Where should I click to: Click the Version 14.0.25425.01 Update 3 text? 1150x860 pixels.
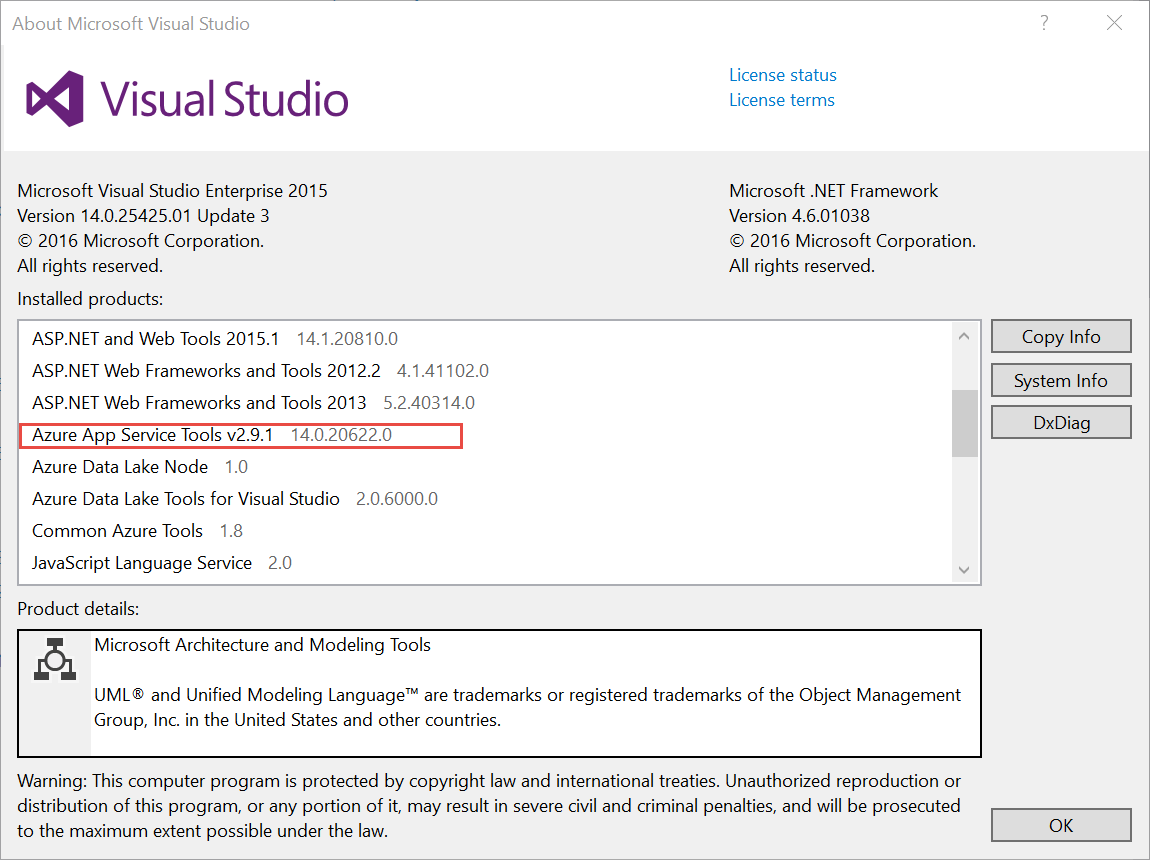pos(143,216)
